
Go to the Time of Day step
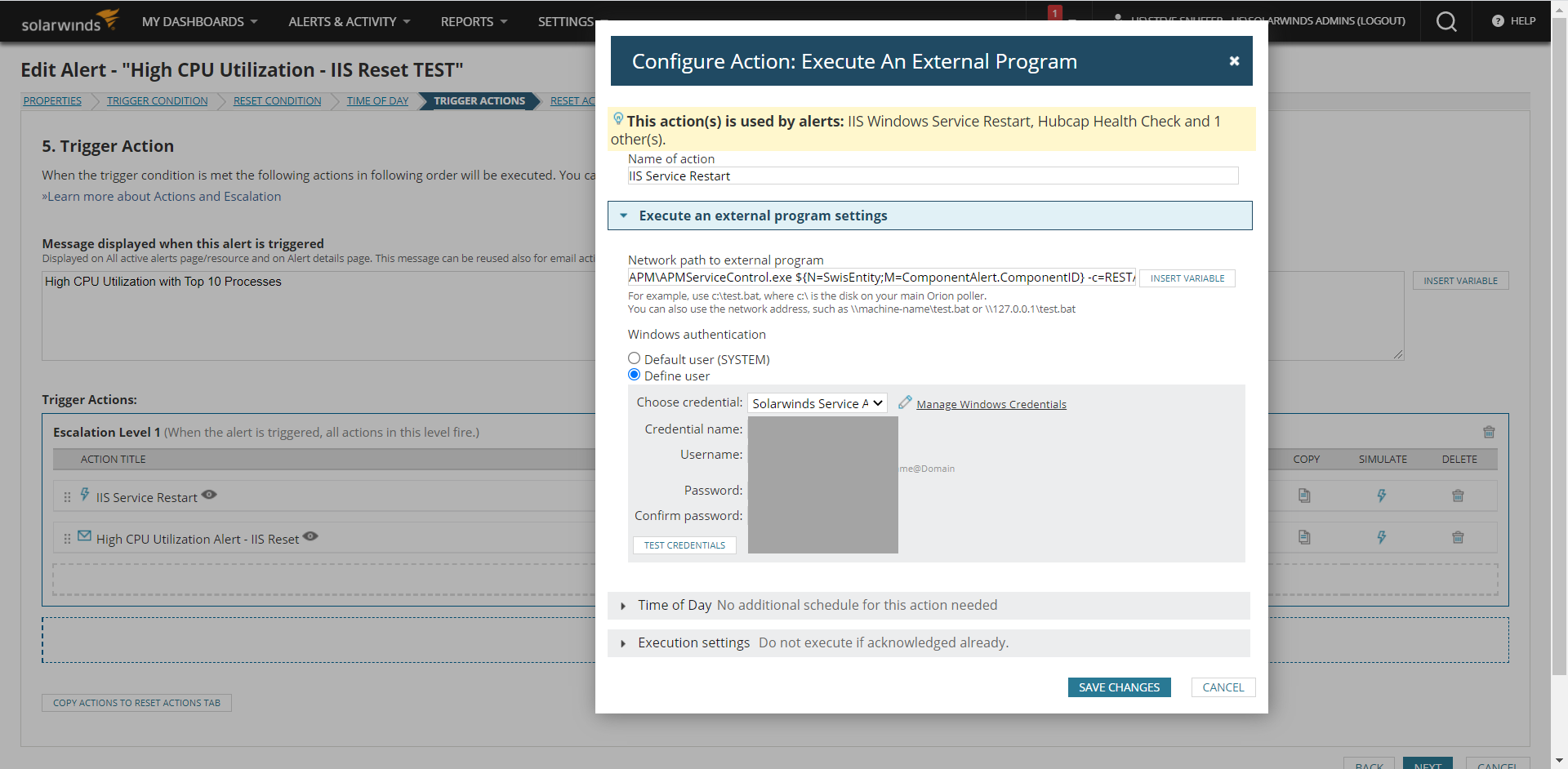pyautogui.click(x=377, y=101)
